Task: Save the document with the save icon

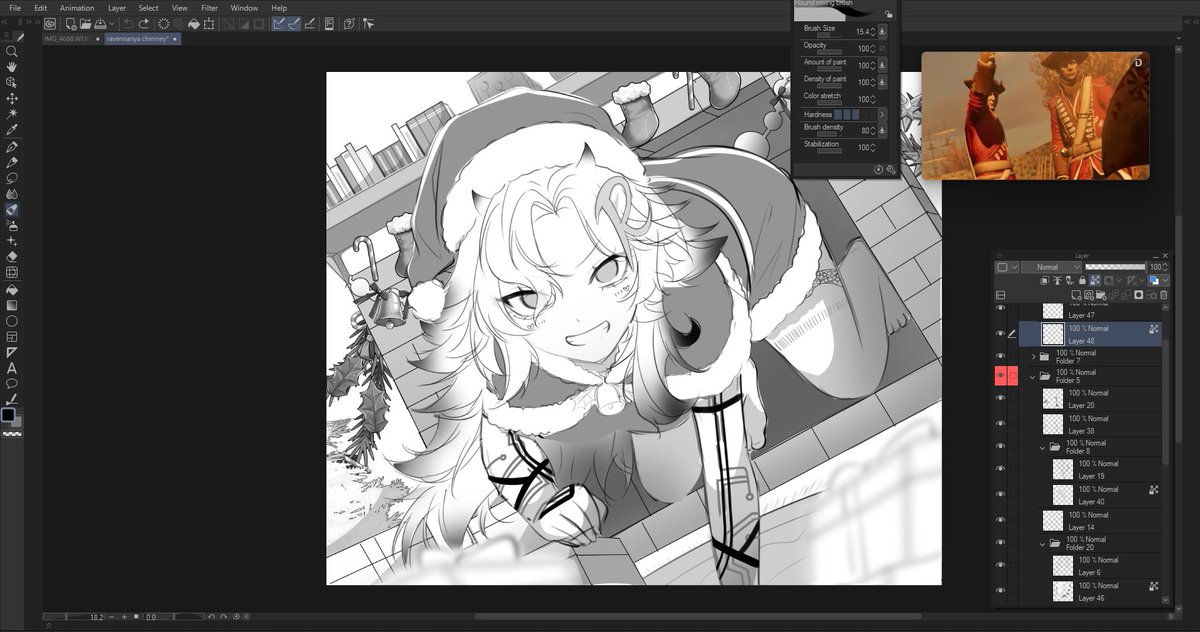Action: [100, 23]
